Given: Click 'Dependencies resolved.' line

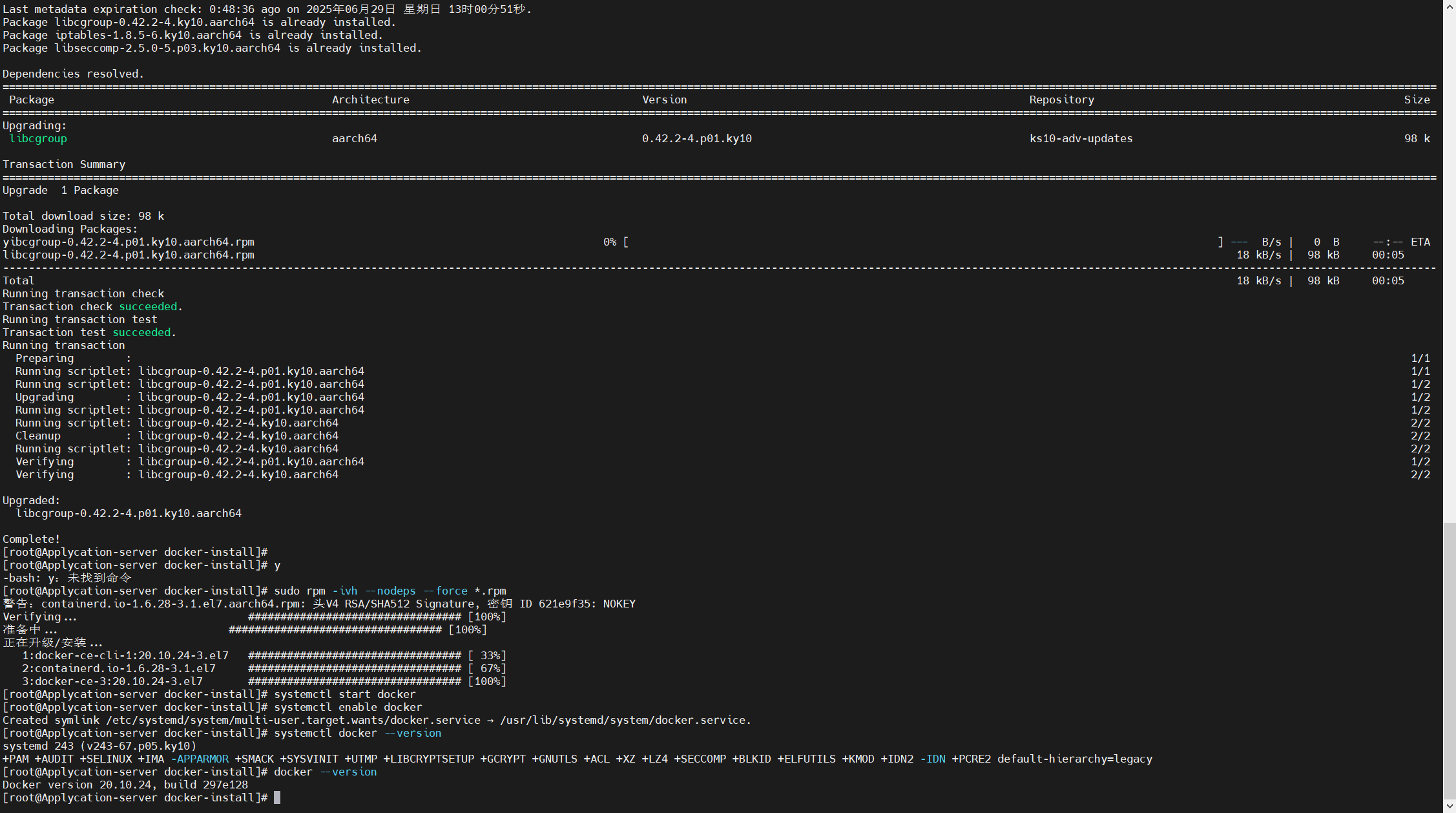Looking at the screenshot, I should pyautogui.click(x=73, y=74).
